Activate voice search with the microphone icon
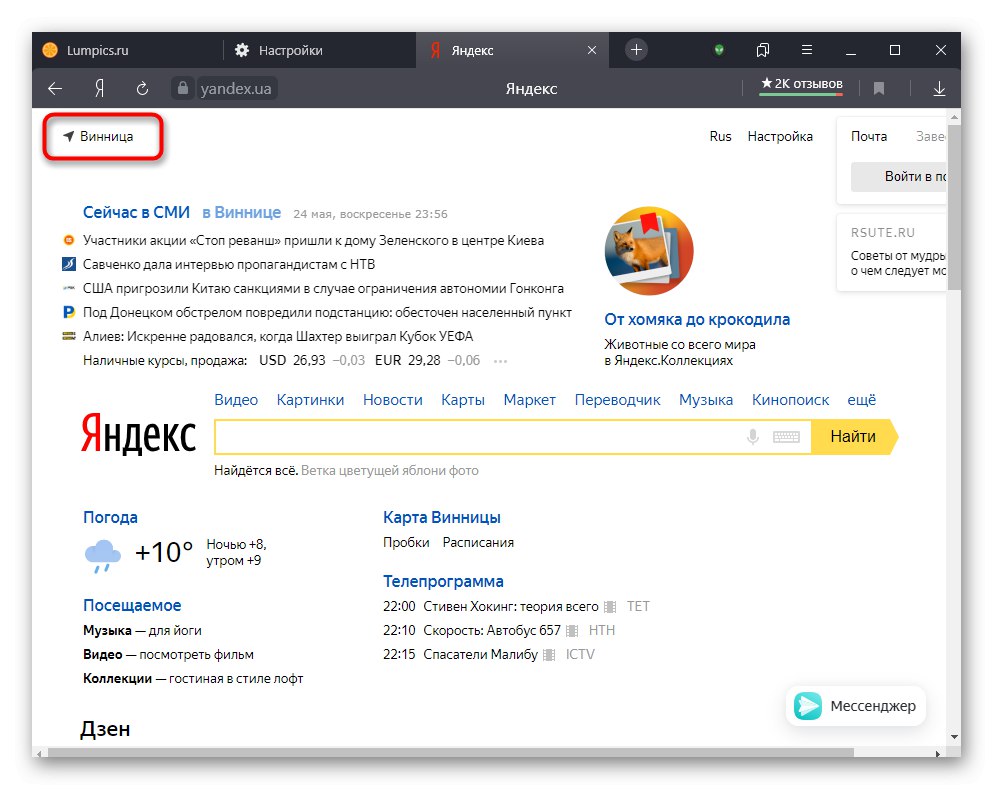This screenshot has height=789, width=993. tap(753, 436)
